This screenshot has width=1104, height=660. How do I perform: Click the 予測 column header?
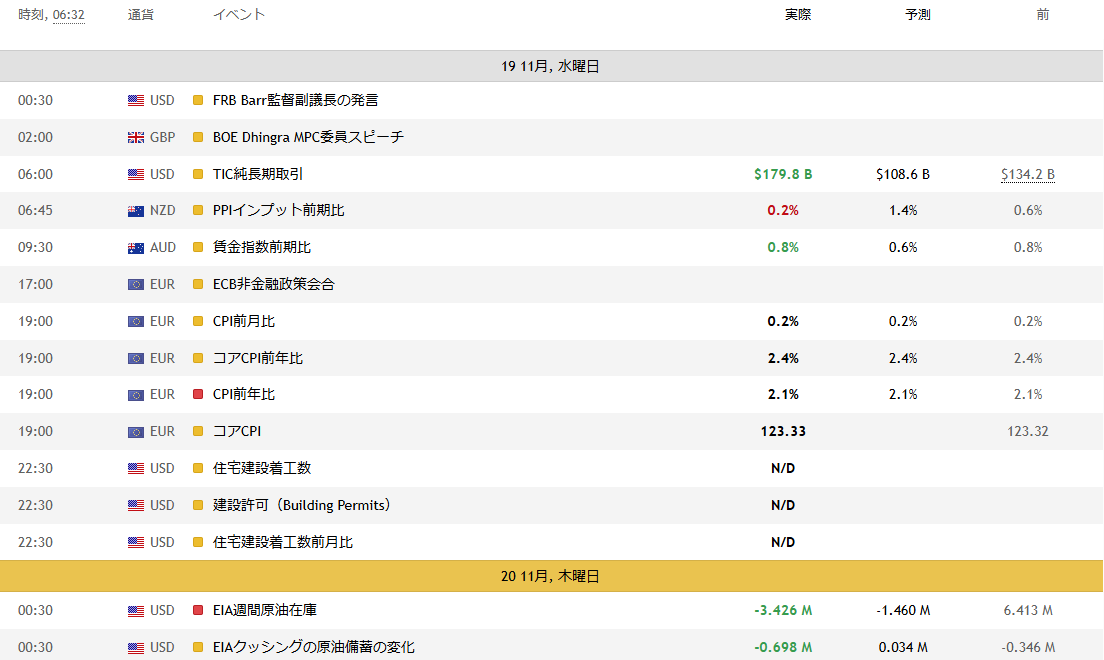point(917,15)
